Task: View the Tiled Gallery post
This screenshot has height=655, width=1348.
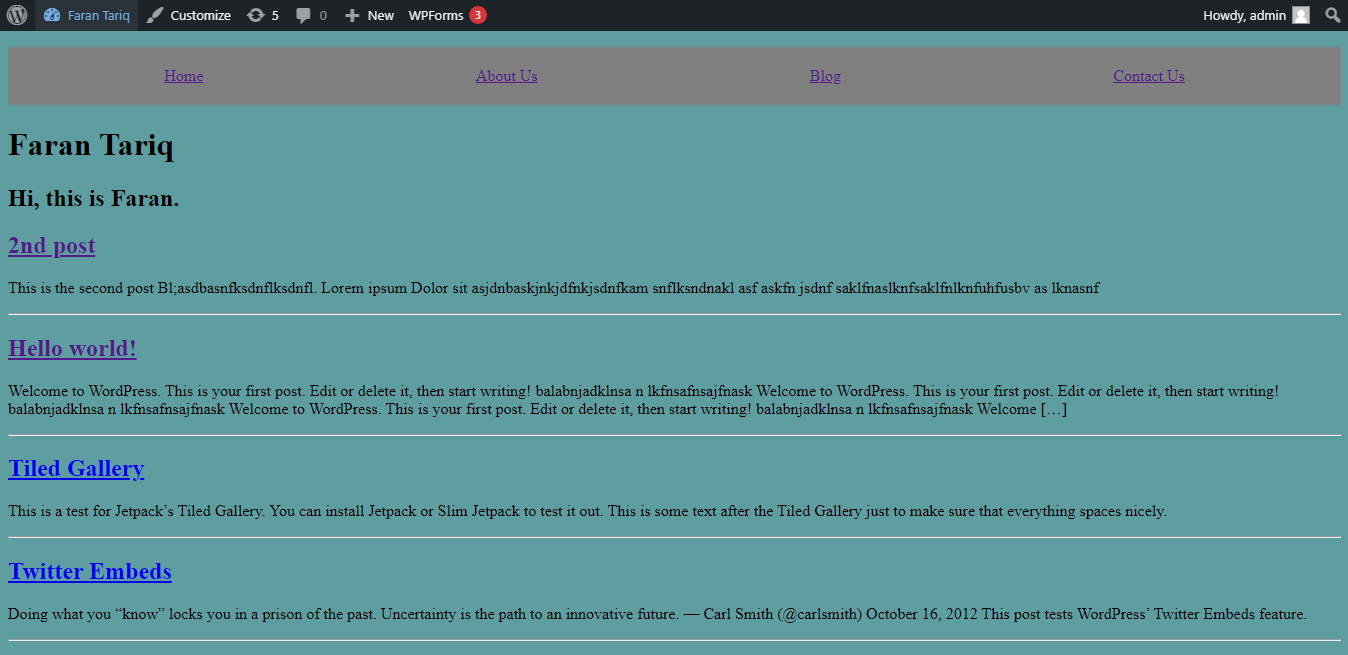Action: click(x=76, y=468)
